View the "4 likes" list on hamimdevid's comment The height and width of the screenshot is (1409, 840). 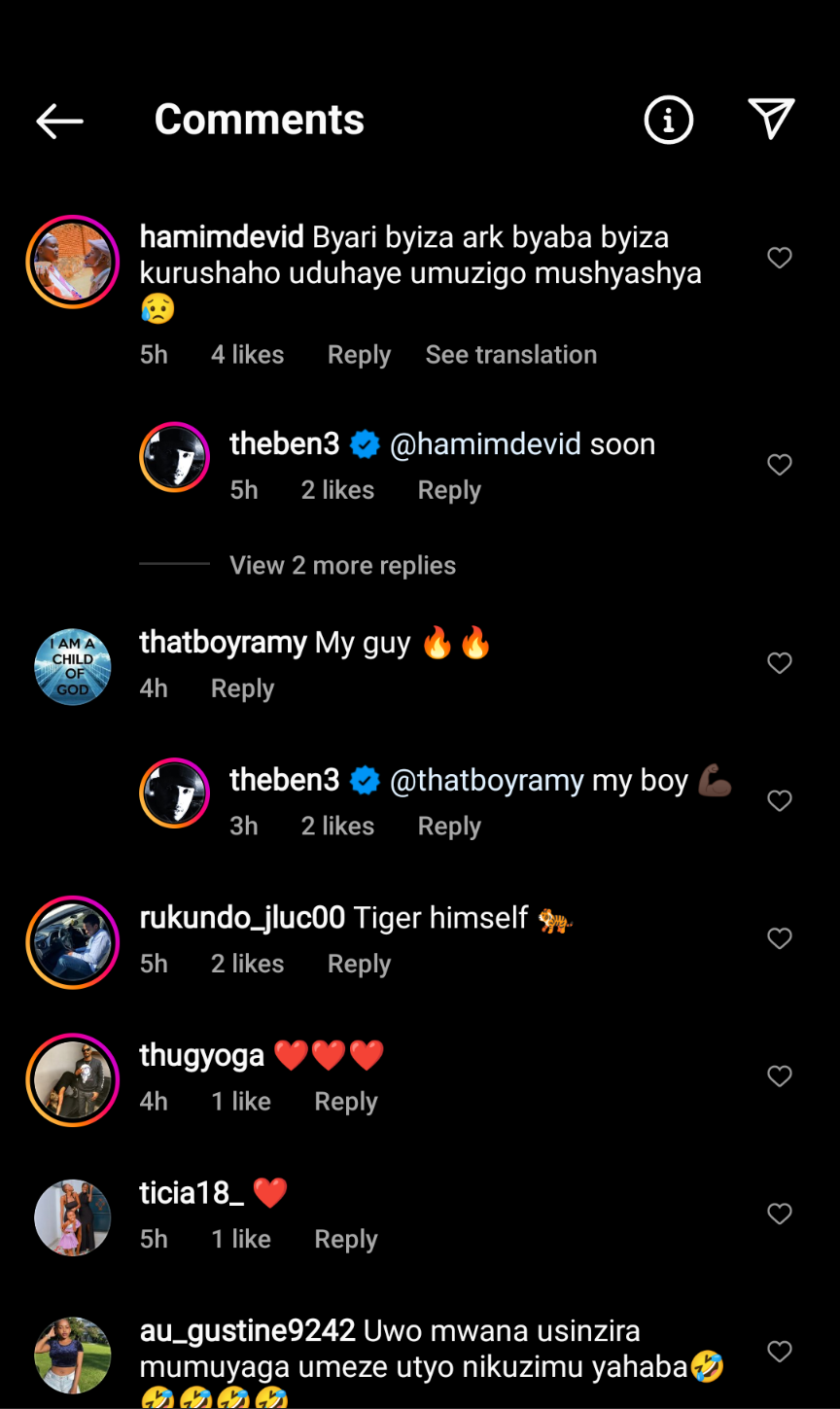point(247,355)
